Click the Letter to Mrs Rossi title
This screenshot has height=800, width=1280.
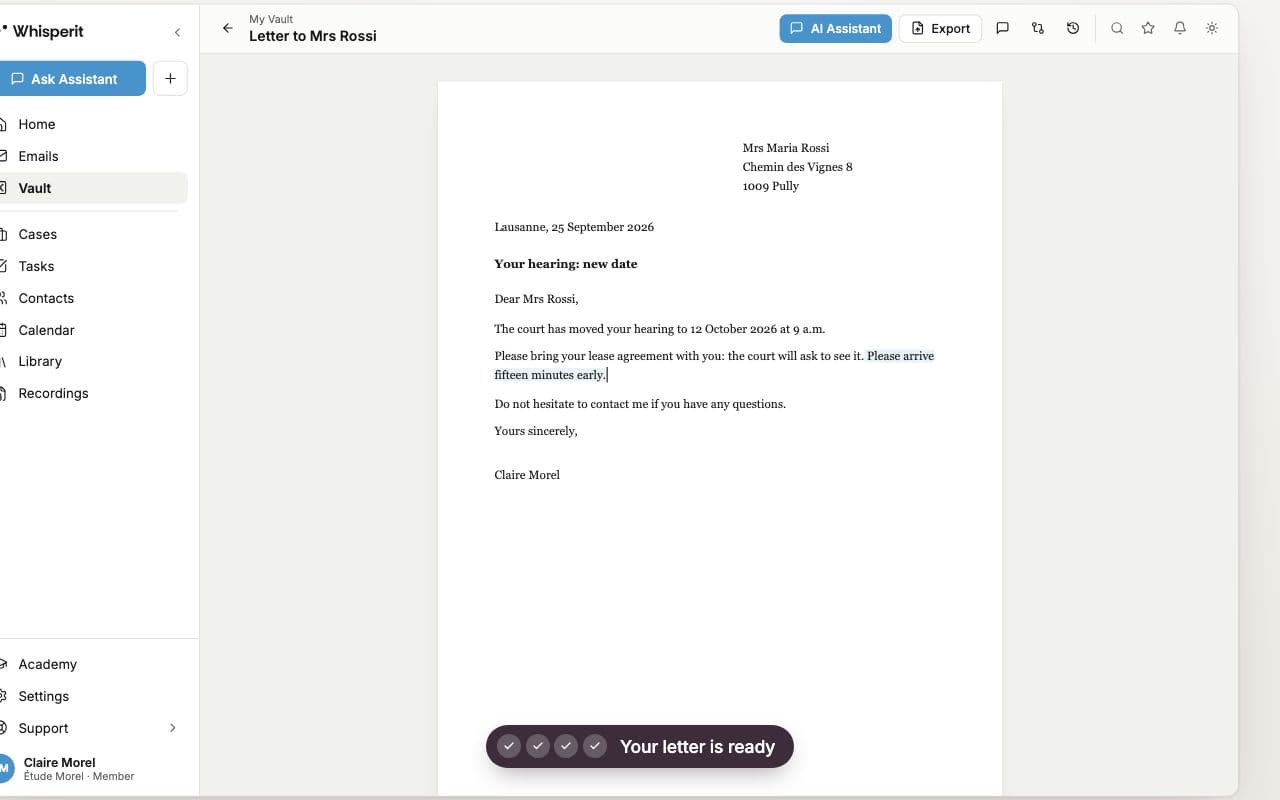pos(313,36)
